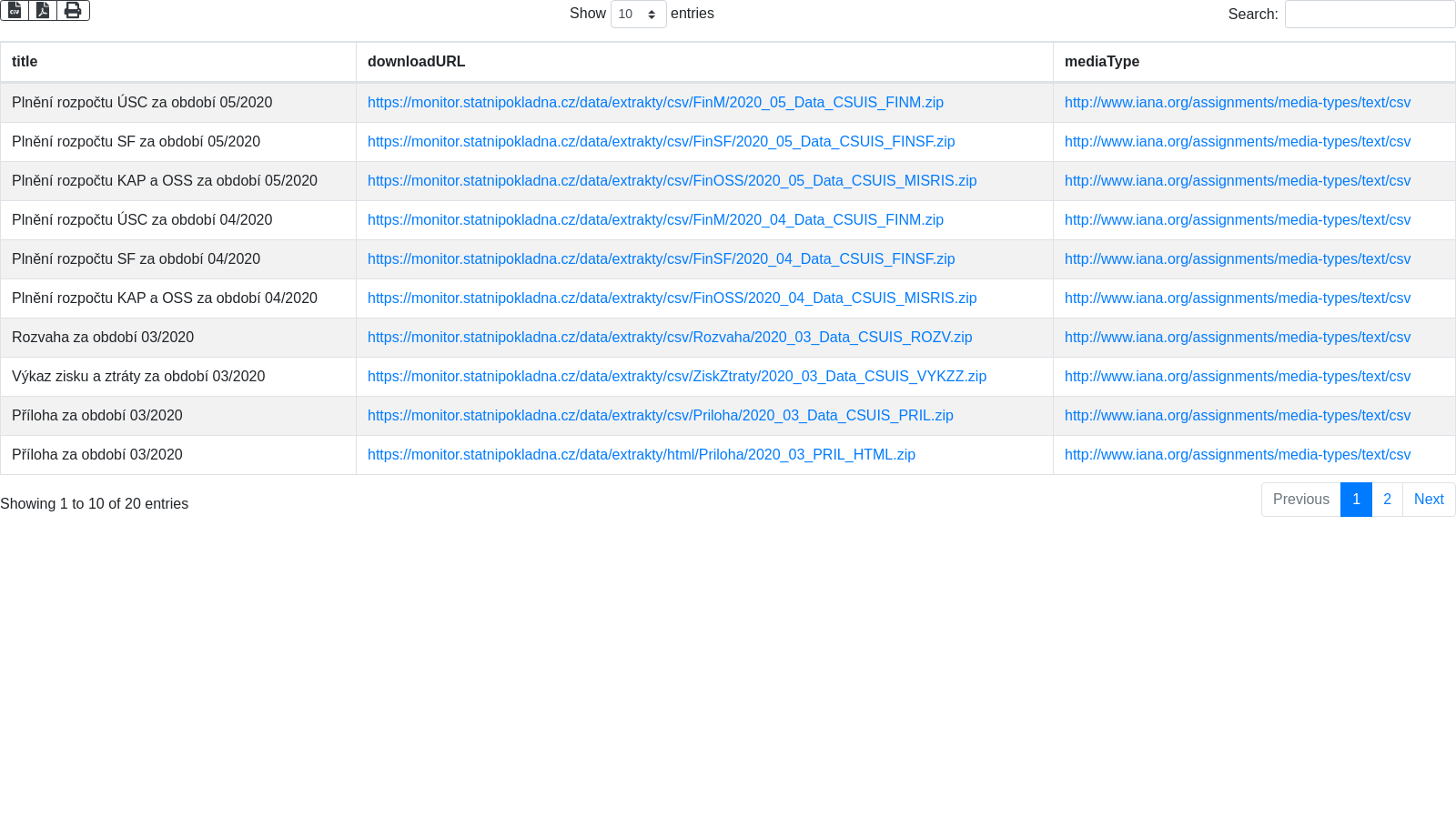This screenshot has width=1456, height=819.
Task: Open the Rozvaha 2020_03_Data_CSUIS_ROZV.zip link
Action: [670, 338]
